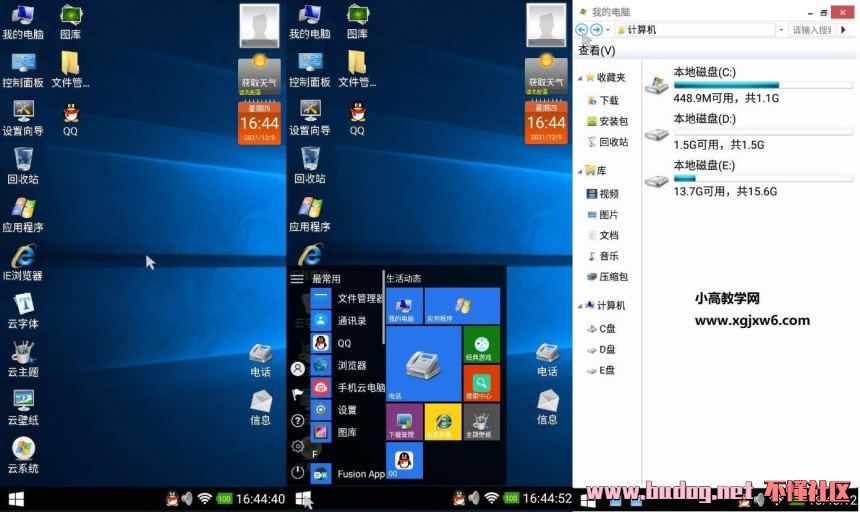Click the help question-mark icon in start menu
The width and height of the screenshot is (860, 512).
click(298, 420)
